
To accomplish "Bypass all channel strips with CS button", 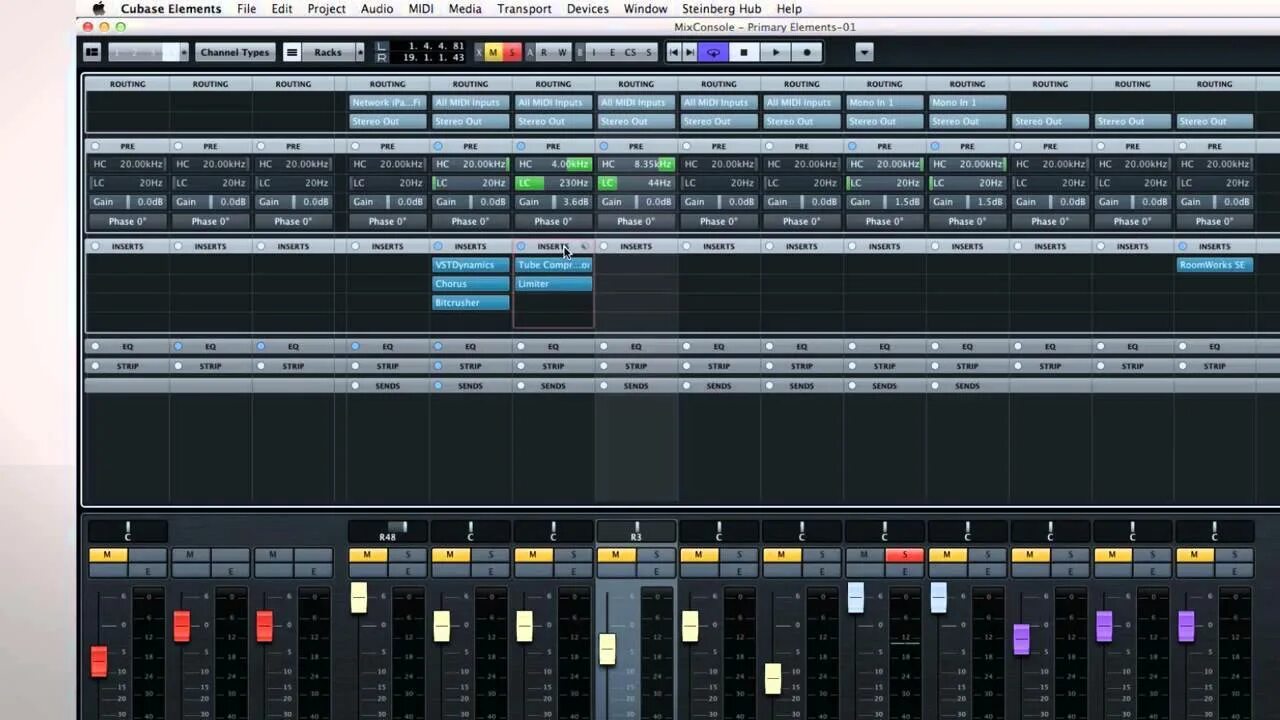I will [630, 52].
